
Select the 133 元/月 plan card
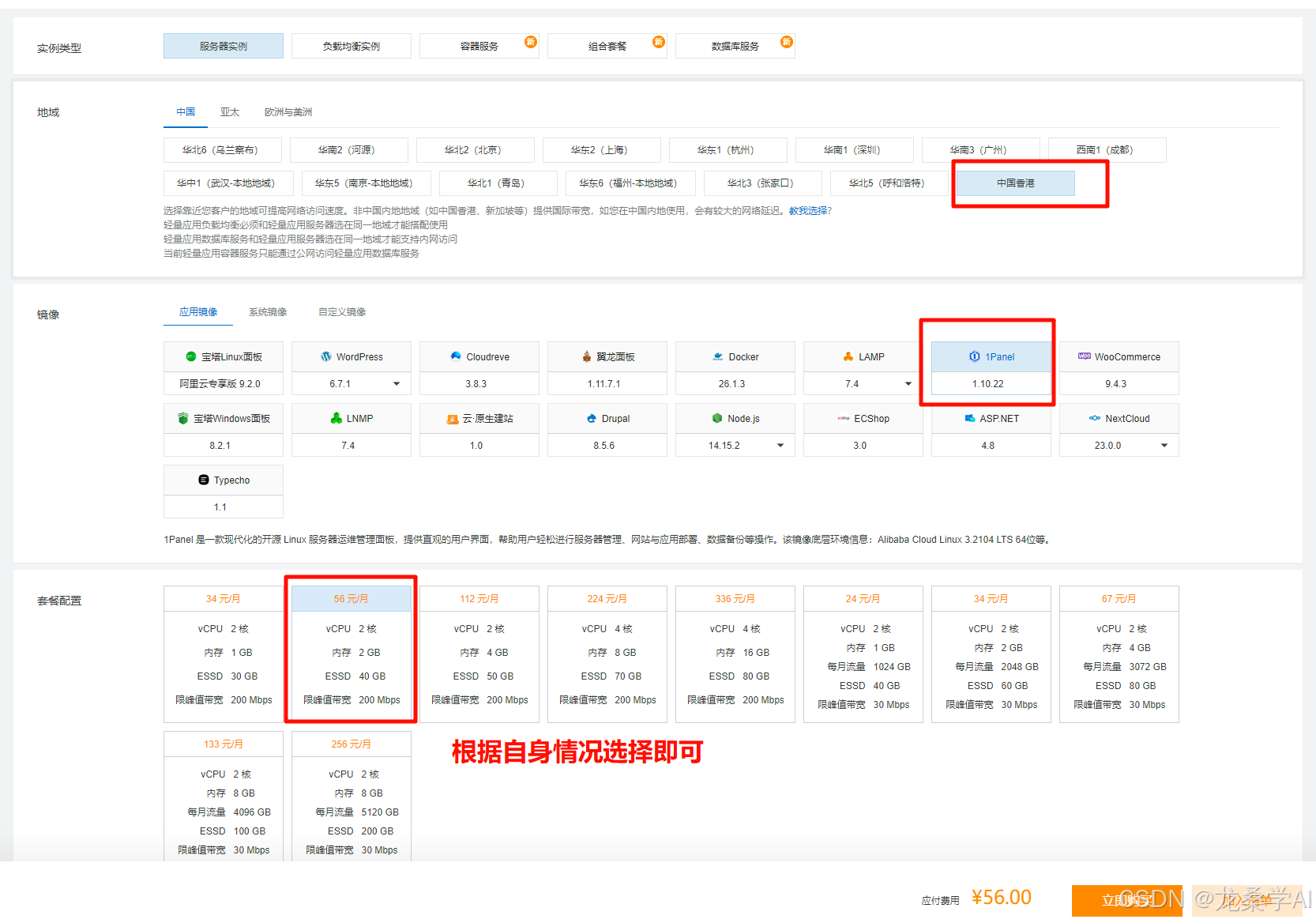[x=224, y=796]
